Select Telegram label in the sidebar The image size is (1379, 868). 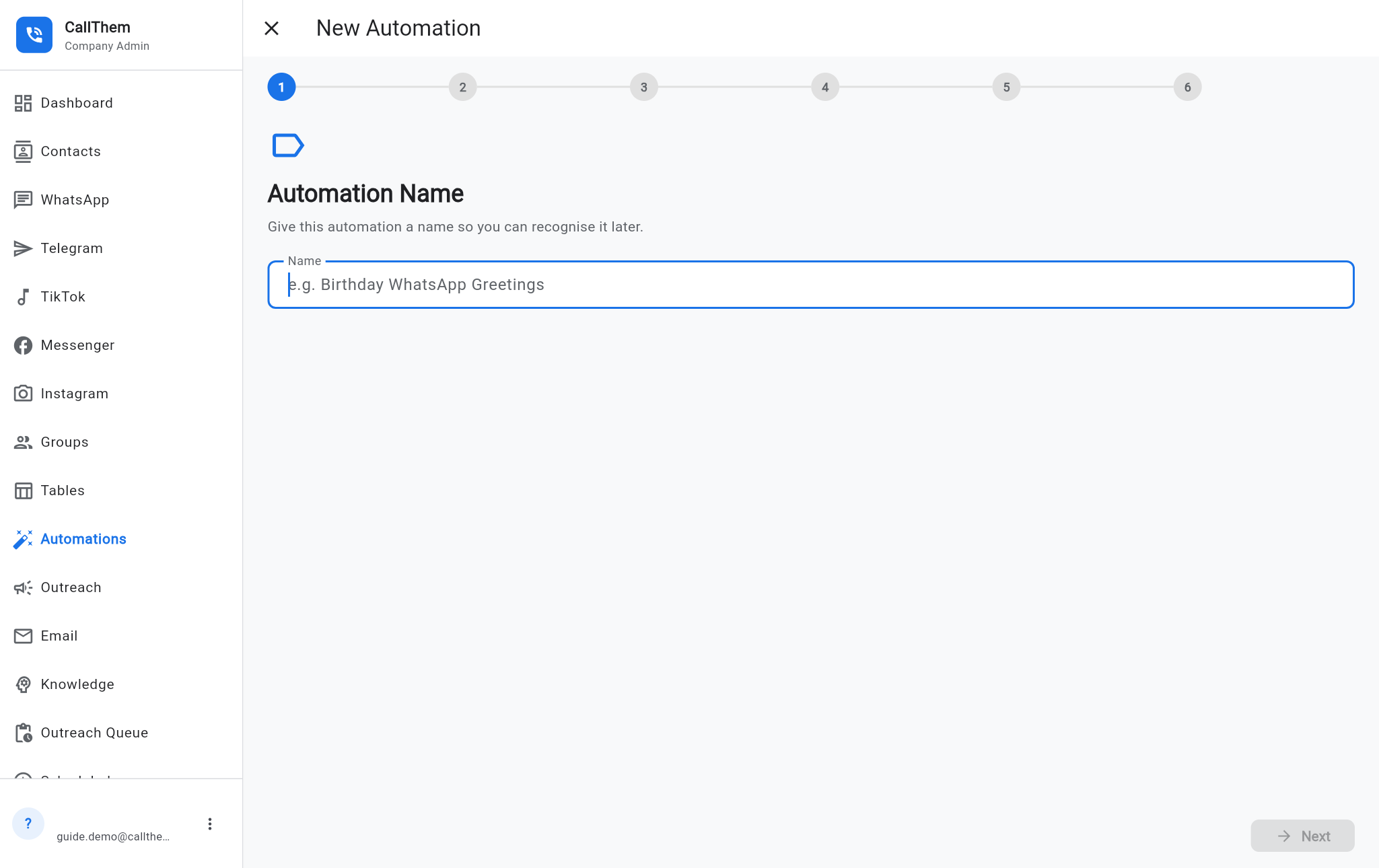[x=72, y=248]
